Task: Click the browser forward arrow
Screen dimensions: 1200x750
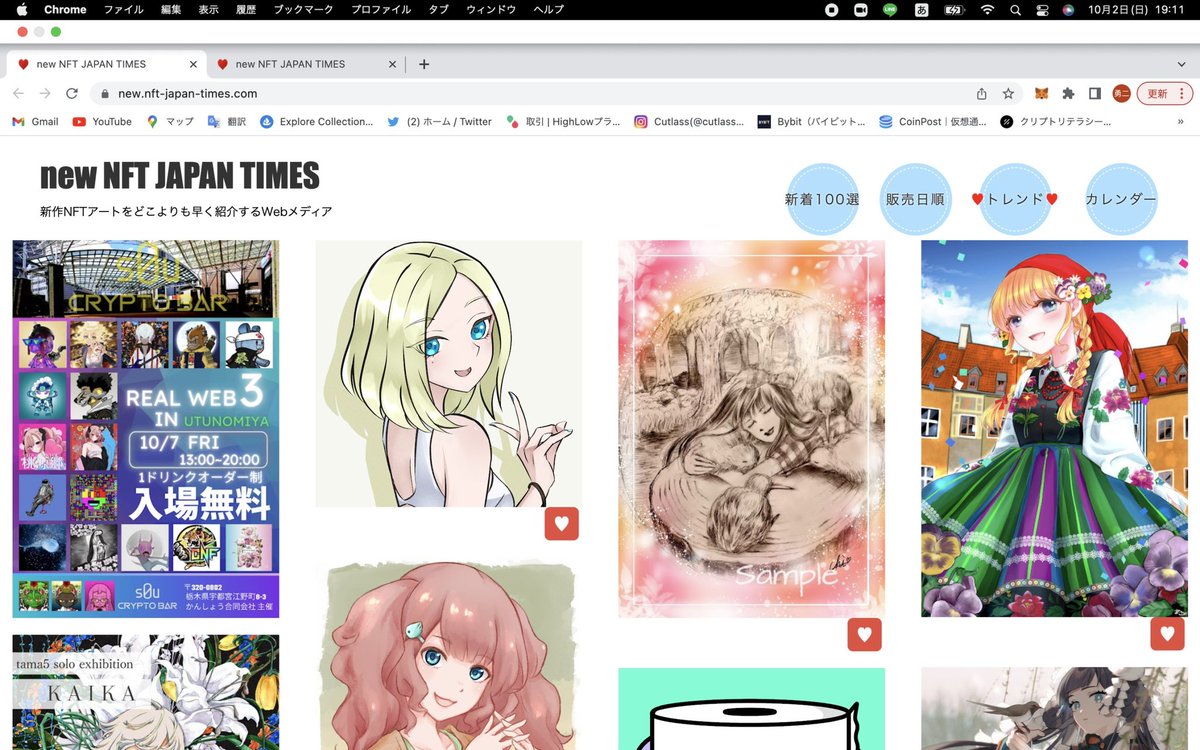Action: pyautogui.click(x=45, y=93)
